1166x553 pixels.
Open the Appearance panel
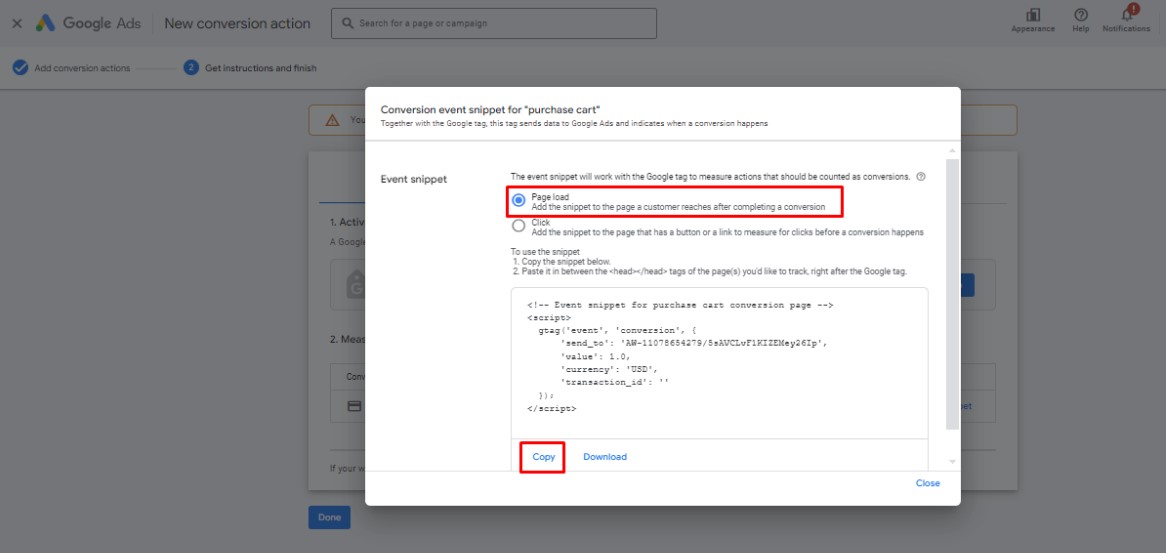click(x=1032, y=21)
